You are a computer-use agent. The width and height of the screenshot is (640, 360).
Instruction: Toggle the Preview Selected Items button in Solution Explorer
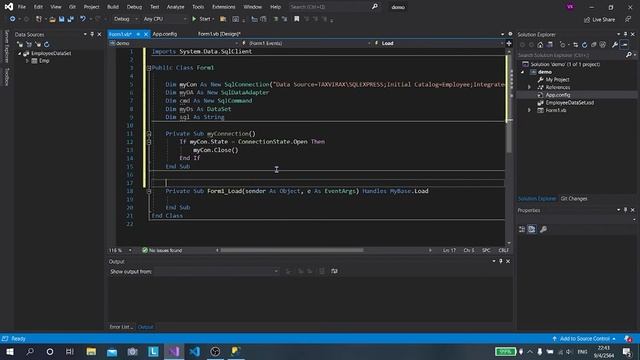624,44
